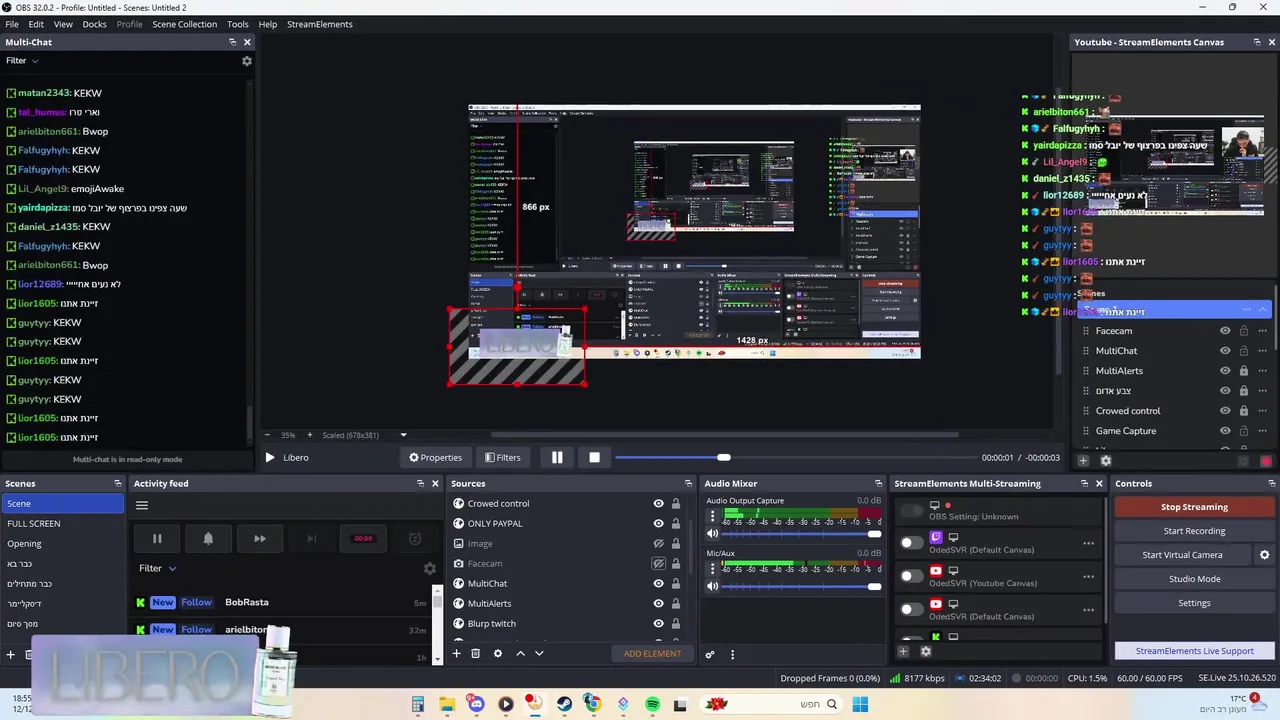Hide Facecam in StreamElements Canvas list
Viewport: 1280px width, 720px height.
(x=1225, y=331)
